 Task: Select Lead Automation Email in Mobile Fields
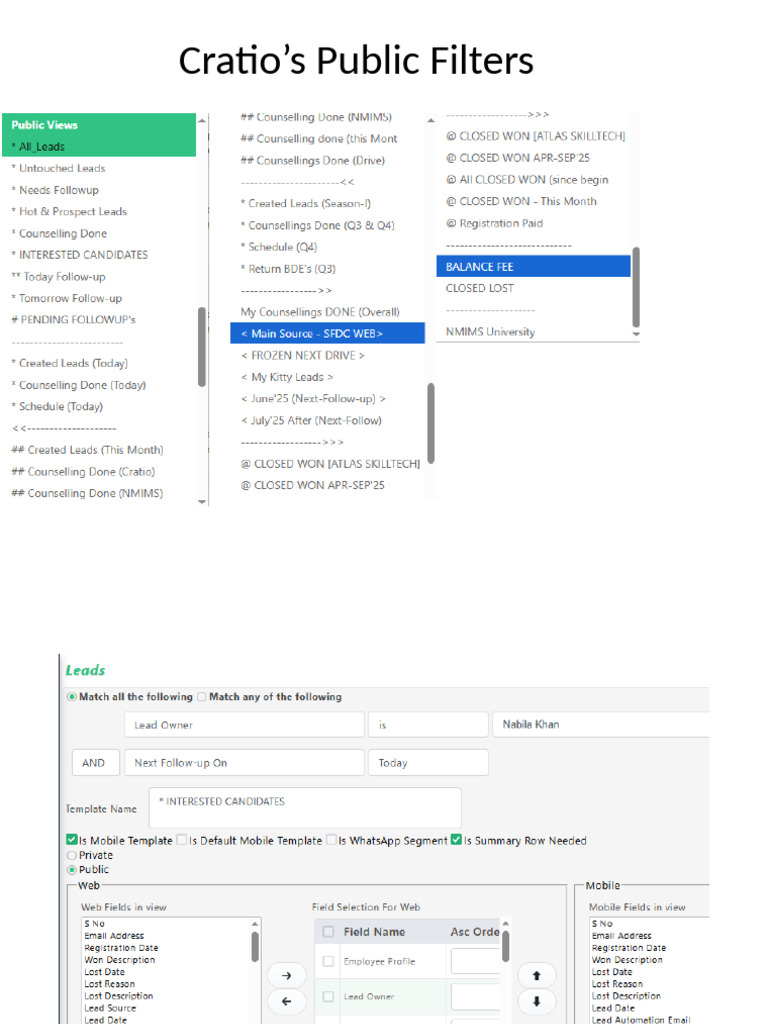click(x=641, y=1019)
